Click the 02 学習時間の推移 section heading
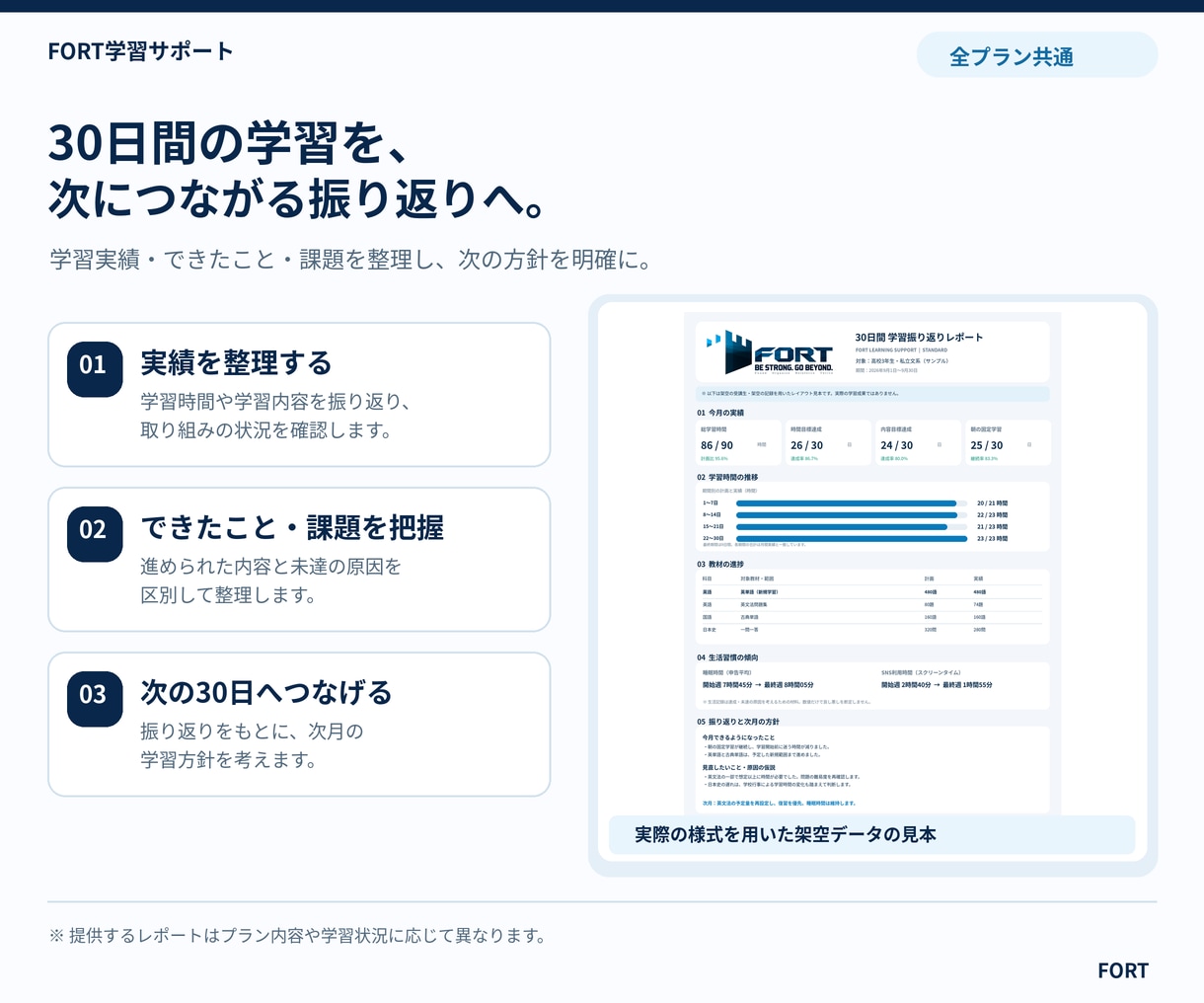 click(x=727, y=477)
